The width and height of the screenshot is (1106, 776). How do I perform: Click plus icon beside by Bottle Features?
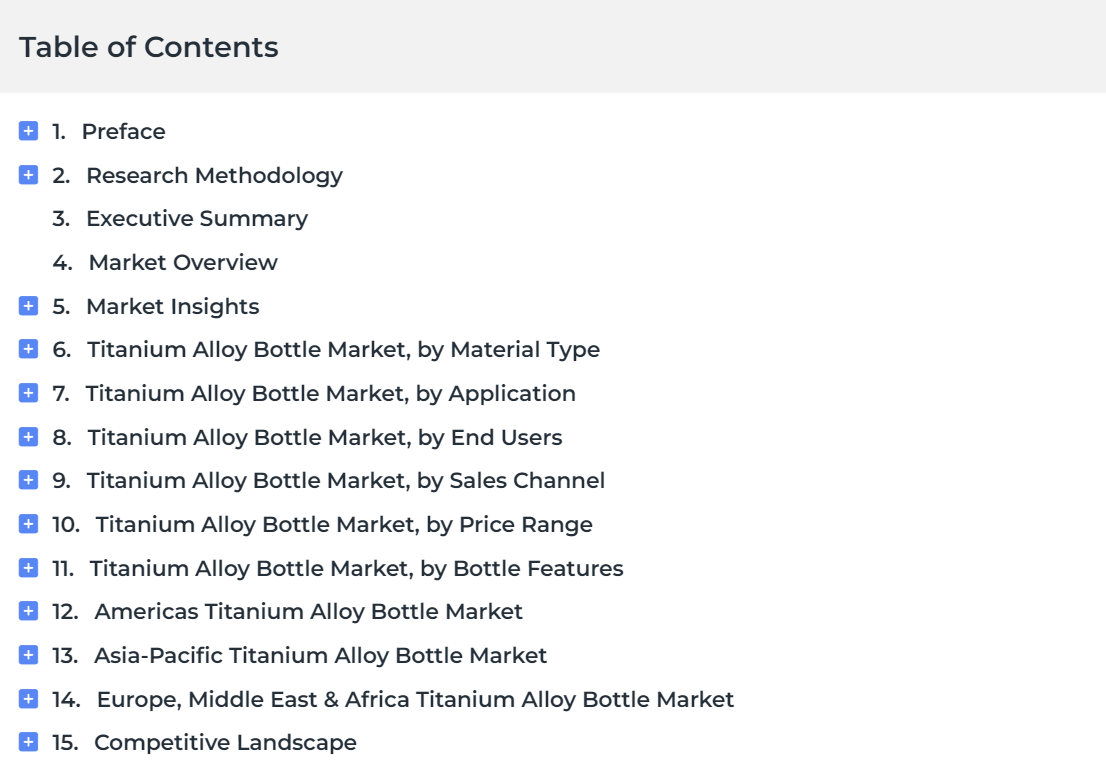click(x=28, y=567)
